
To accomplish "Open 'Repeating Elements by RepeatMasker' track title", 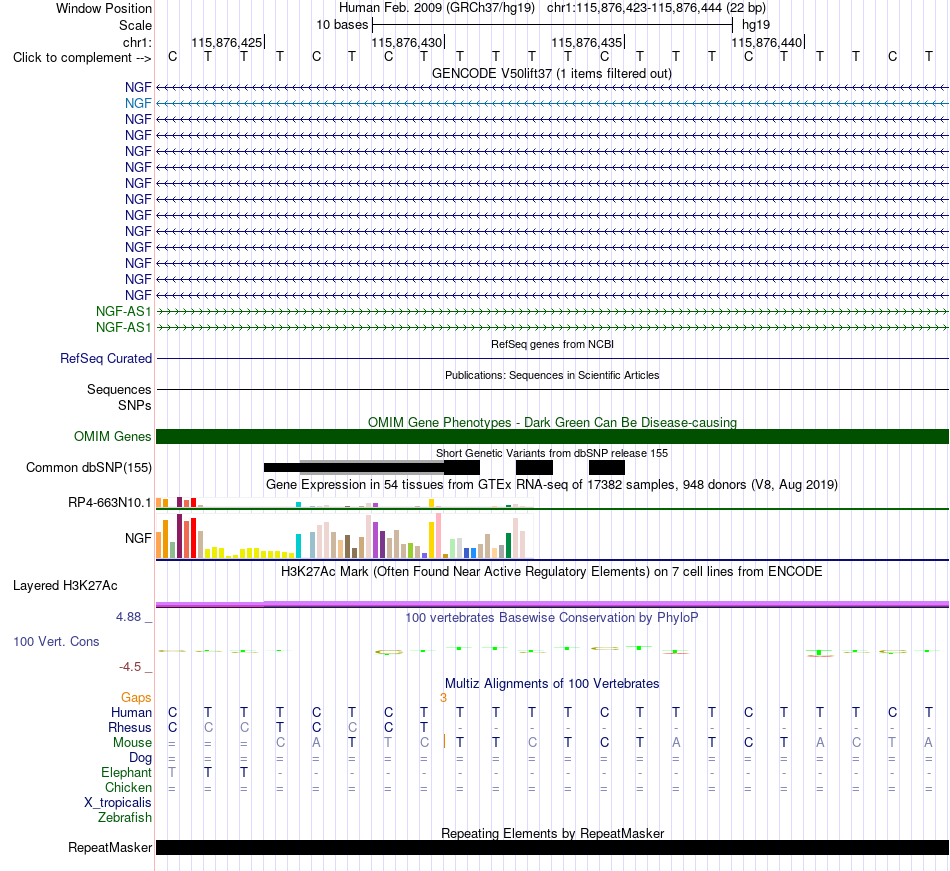I will pyautogui.click(x=553, y=833).
